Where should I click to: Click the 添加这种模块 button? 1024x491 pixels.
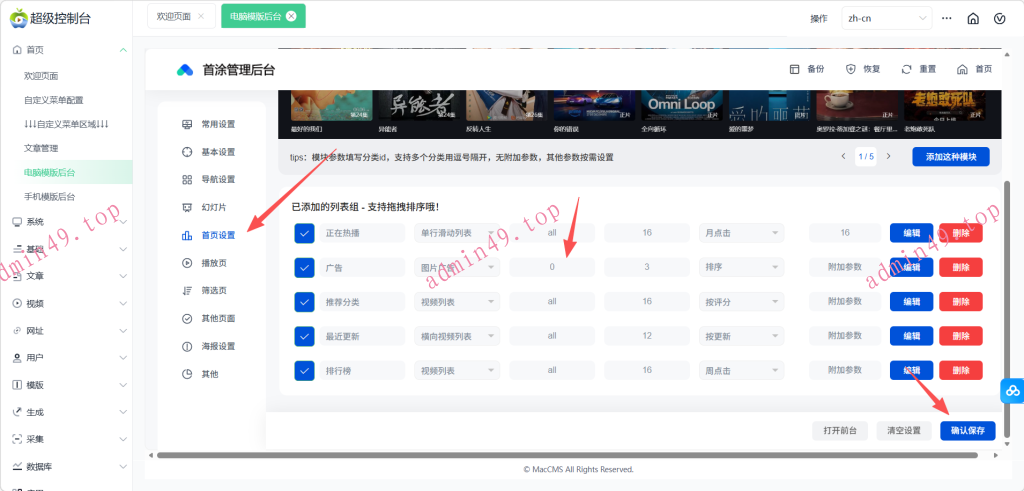(950, 157)
